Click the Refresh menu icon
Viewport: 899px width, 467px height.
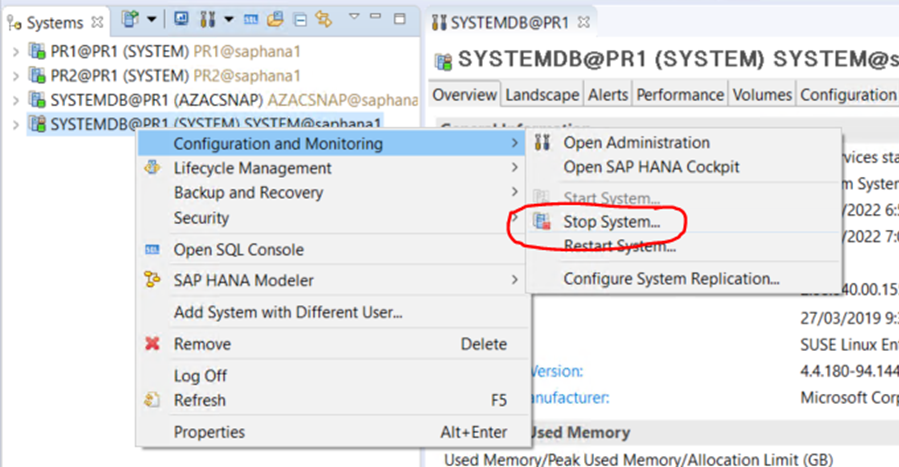(152, 399)
